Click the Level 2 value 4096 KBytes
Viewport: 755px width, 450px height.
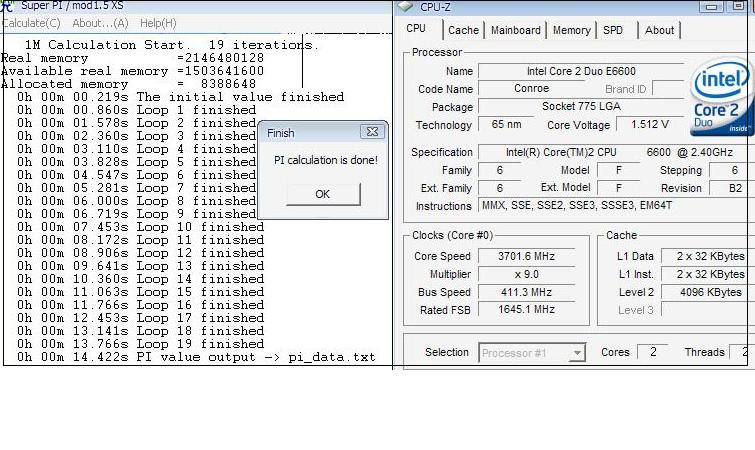tap(708, 292)
